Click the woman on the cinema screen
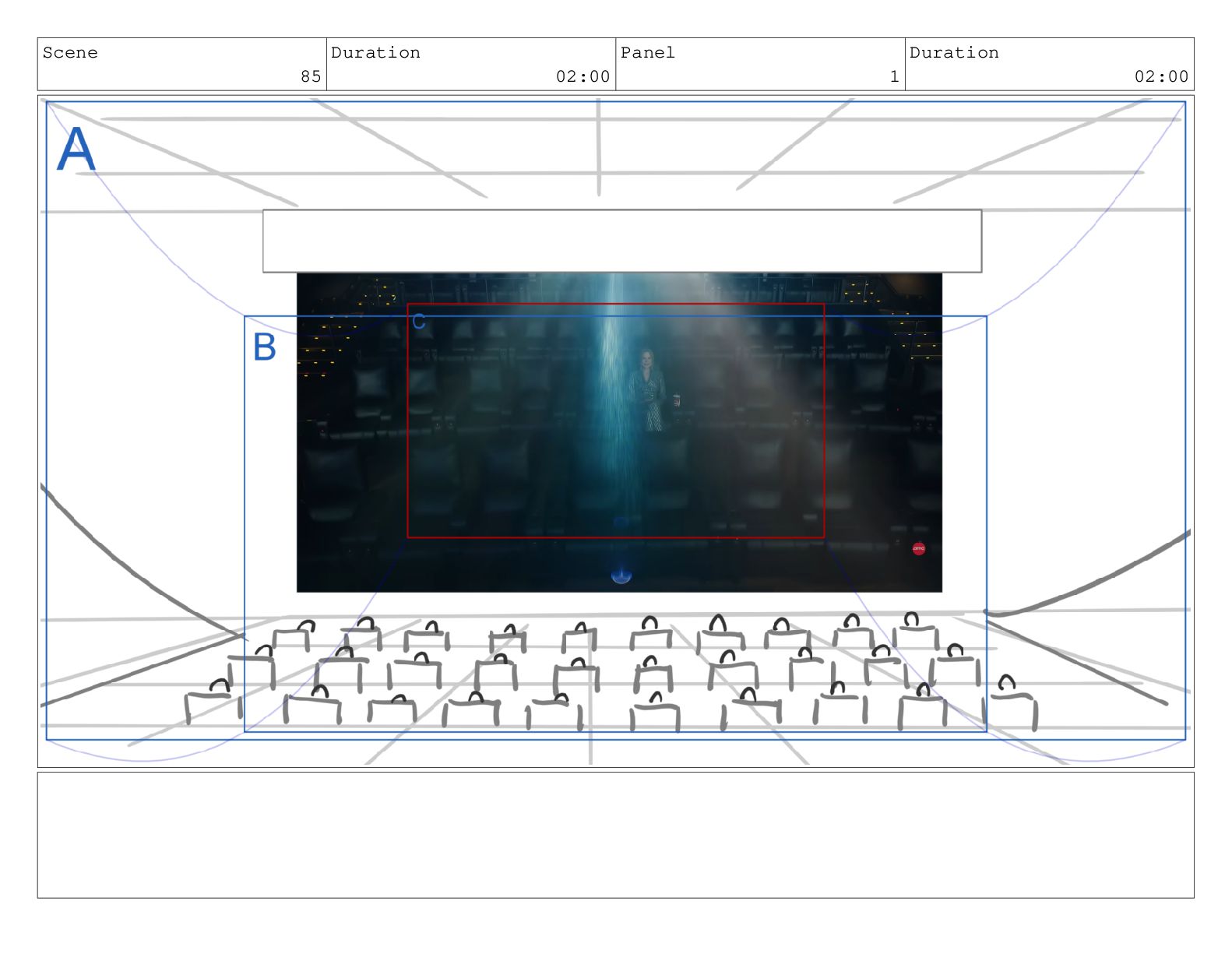 pos(646,389)
